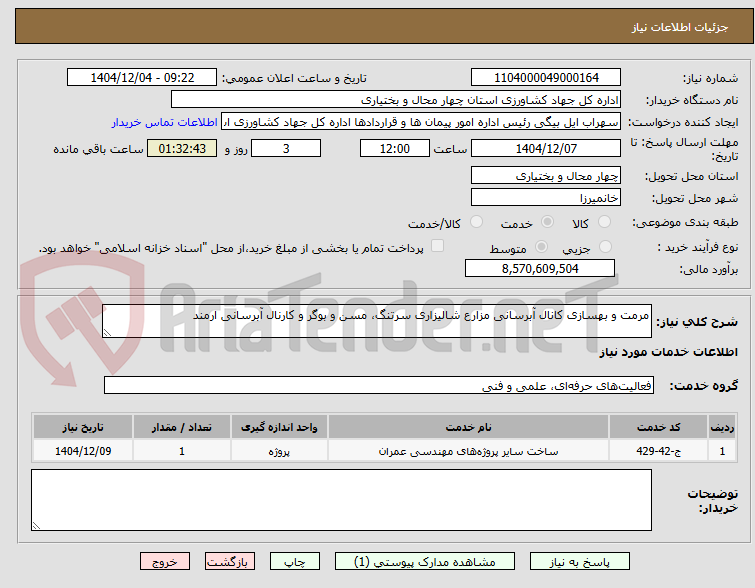Click the resize handle of the buyer notes textarea

point(37,525)
